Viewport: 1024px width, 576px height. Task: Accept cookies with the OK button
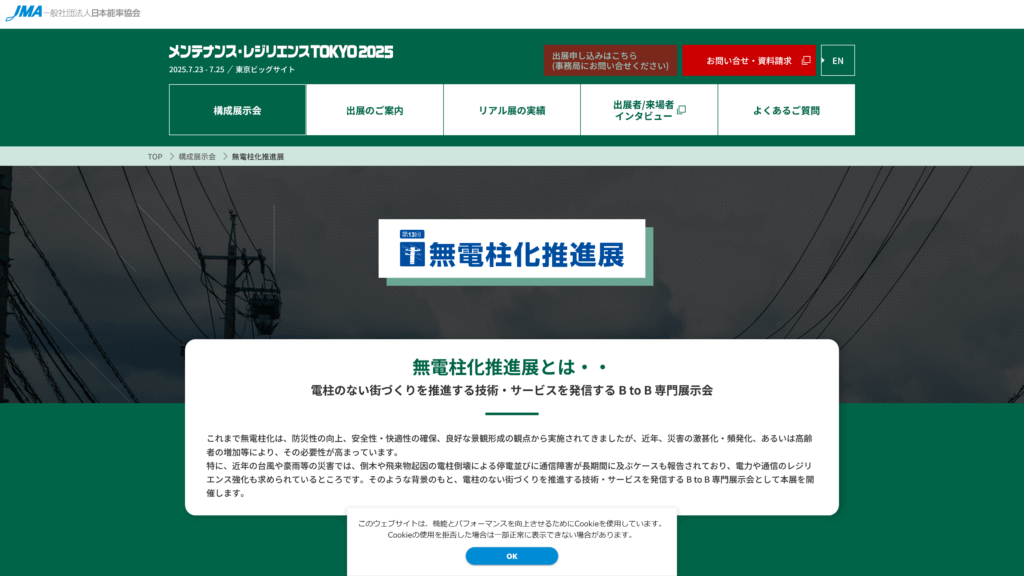(512, 556)
